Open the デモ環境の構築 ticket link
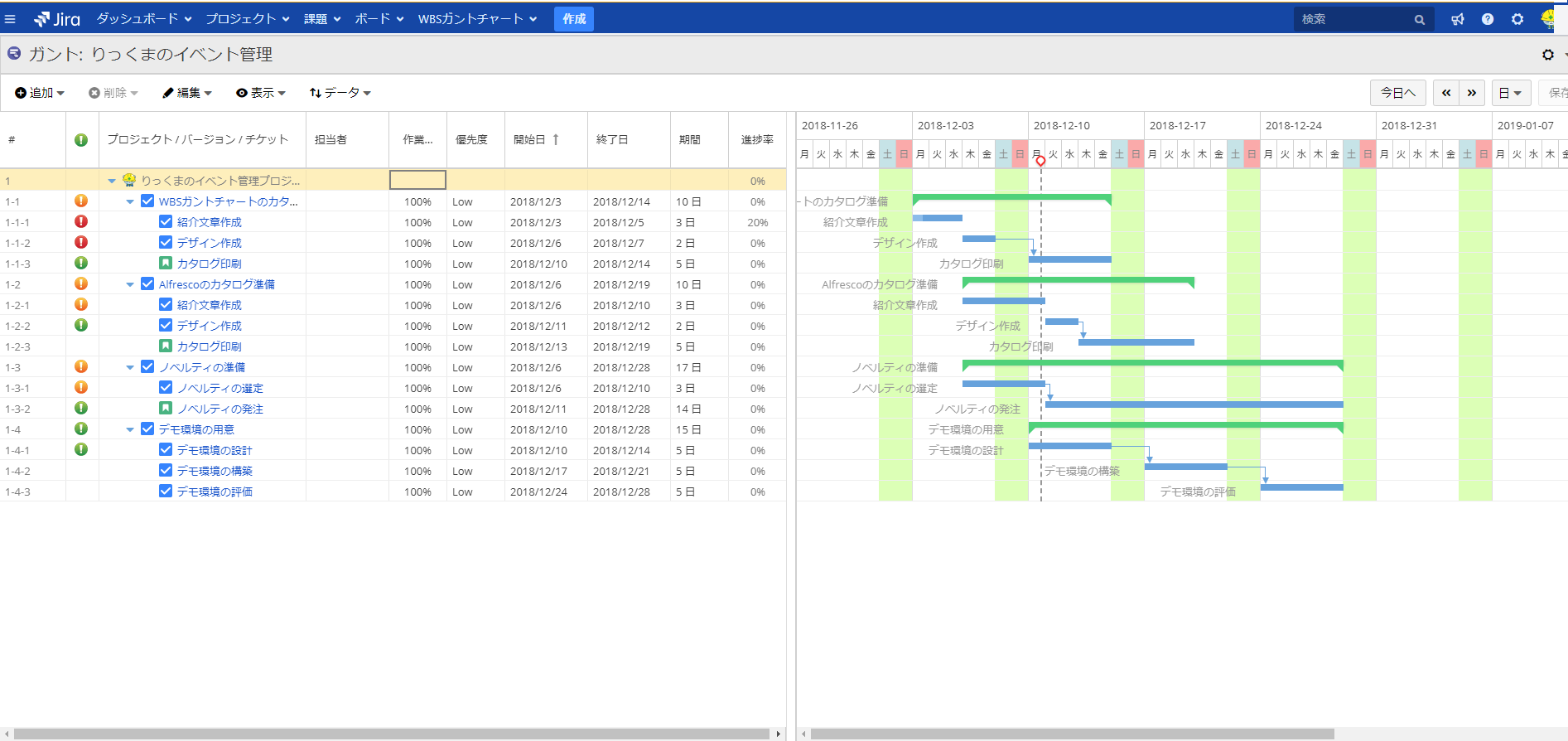The width and height of the screenshot is (1568, 741). click(215, 471)
